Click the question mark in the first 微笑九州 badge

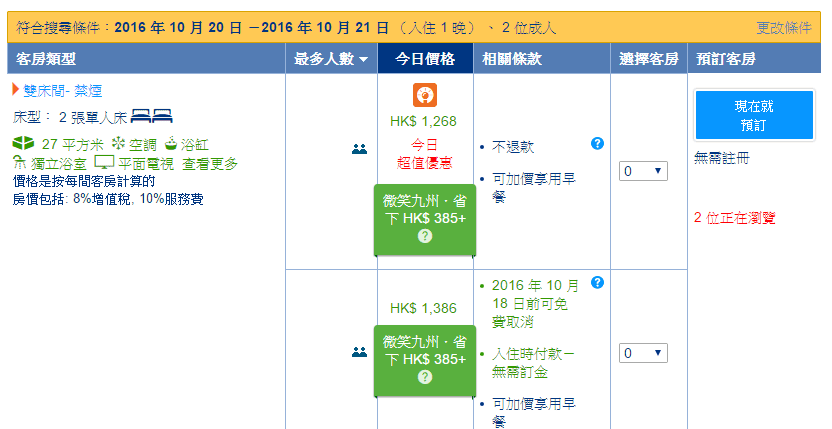425,236
